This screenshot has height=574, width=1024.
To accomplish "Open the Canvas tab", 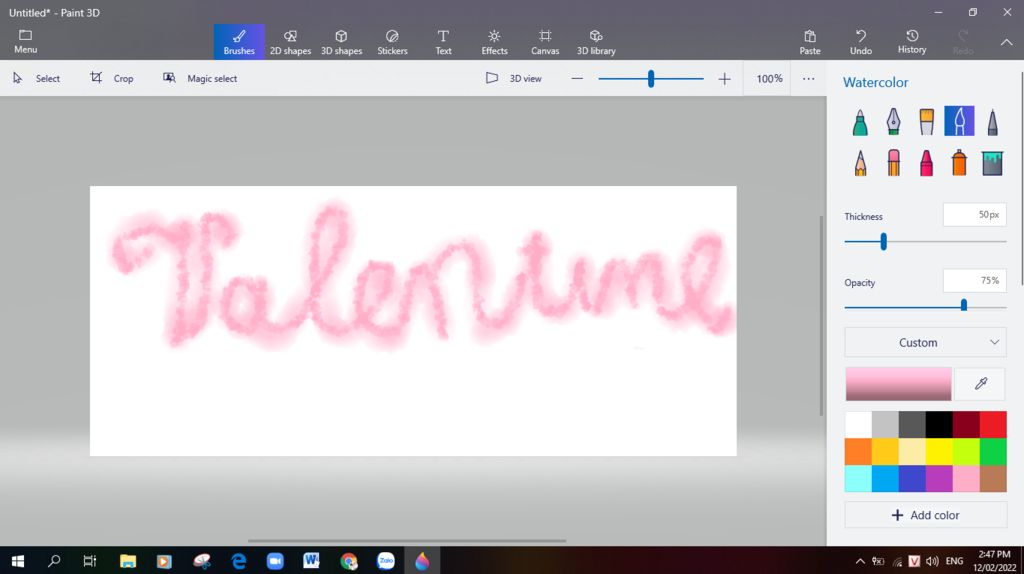I will click(x=545, y=42).
